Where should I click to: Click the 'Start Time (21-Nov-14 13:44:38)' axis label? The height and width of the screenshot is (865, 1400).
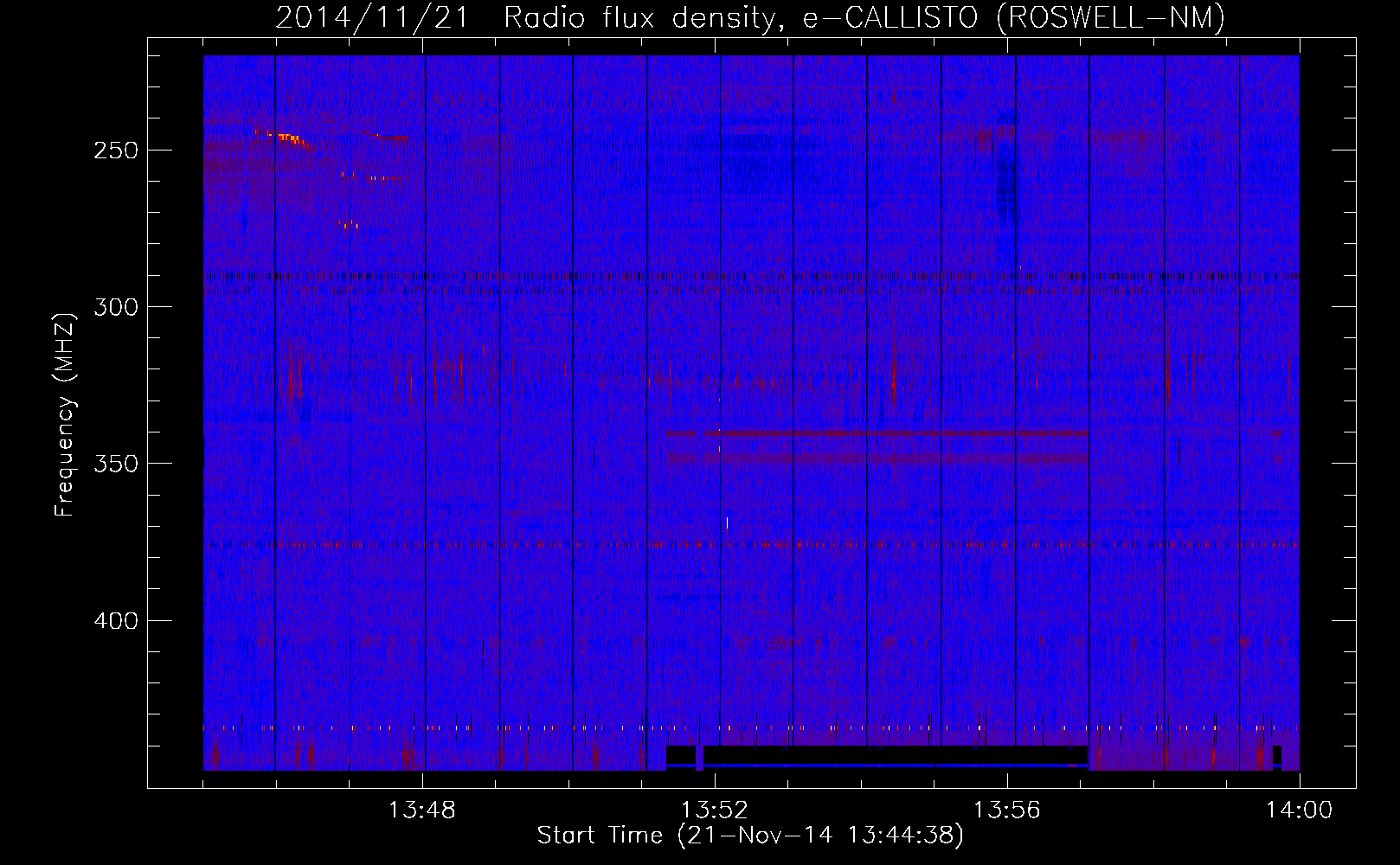[750, 836]
